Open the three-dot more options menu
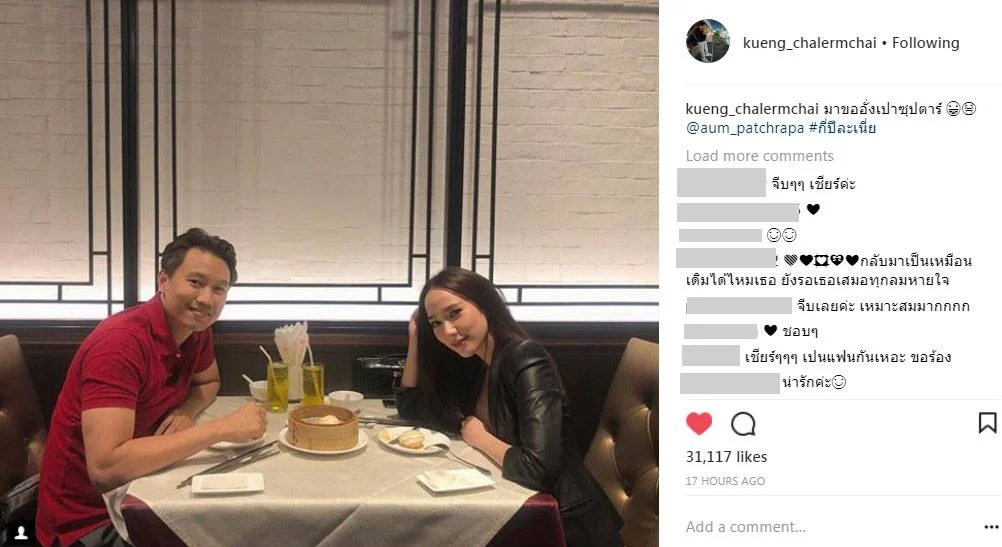This screenshot has height=547, width=1002. (x=991, y=527)
